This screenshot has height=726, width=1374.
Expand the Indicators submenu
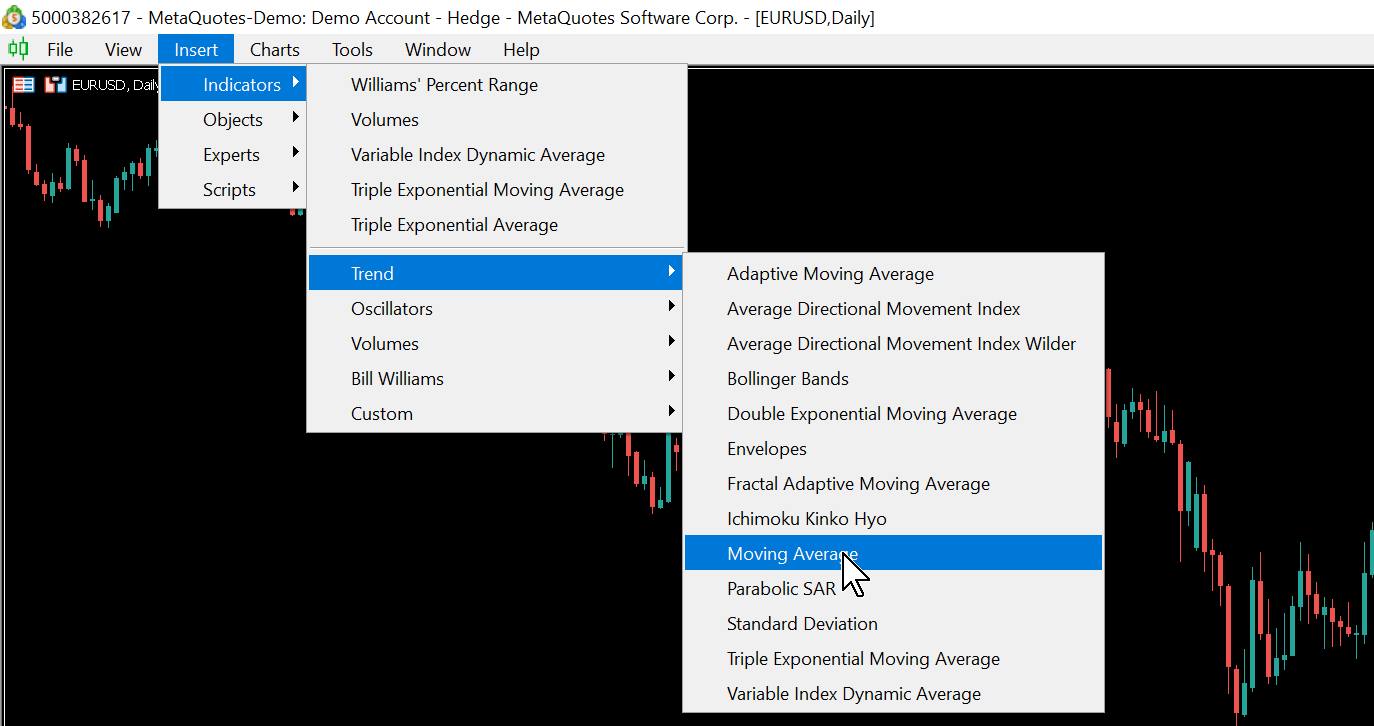click(x=232, y=84)
